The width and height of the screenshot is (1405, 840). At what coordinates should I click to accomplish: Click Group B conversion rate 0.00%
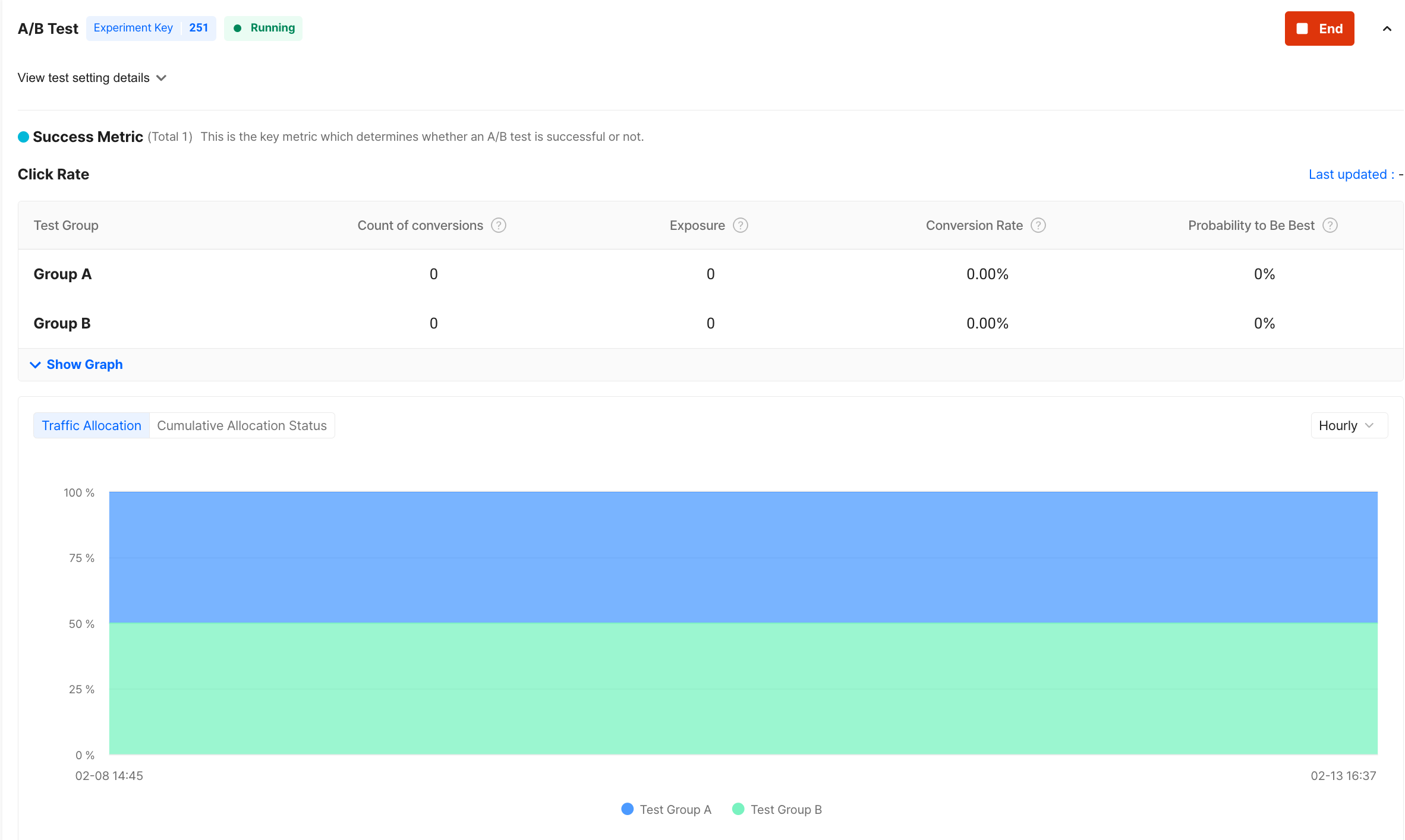tap(987, 323)
